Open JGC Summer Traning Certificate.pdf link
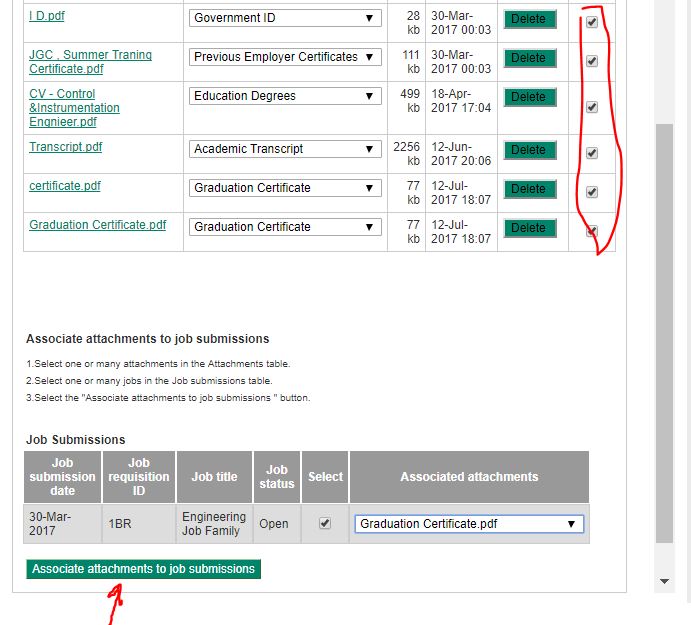This screenshot has width=691, height=625. [x=90, y=56]
